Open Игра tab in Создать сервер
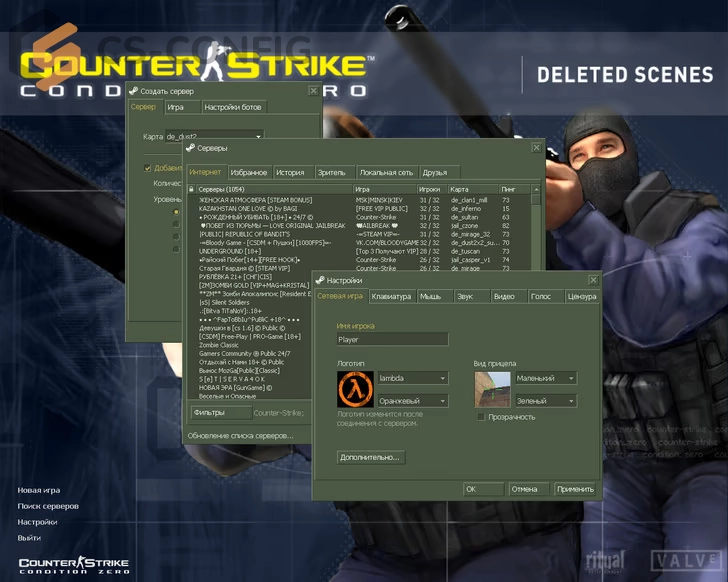The image size is (728, 582). [x=182, y=107]
